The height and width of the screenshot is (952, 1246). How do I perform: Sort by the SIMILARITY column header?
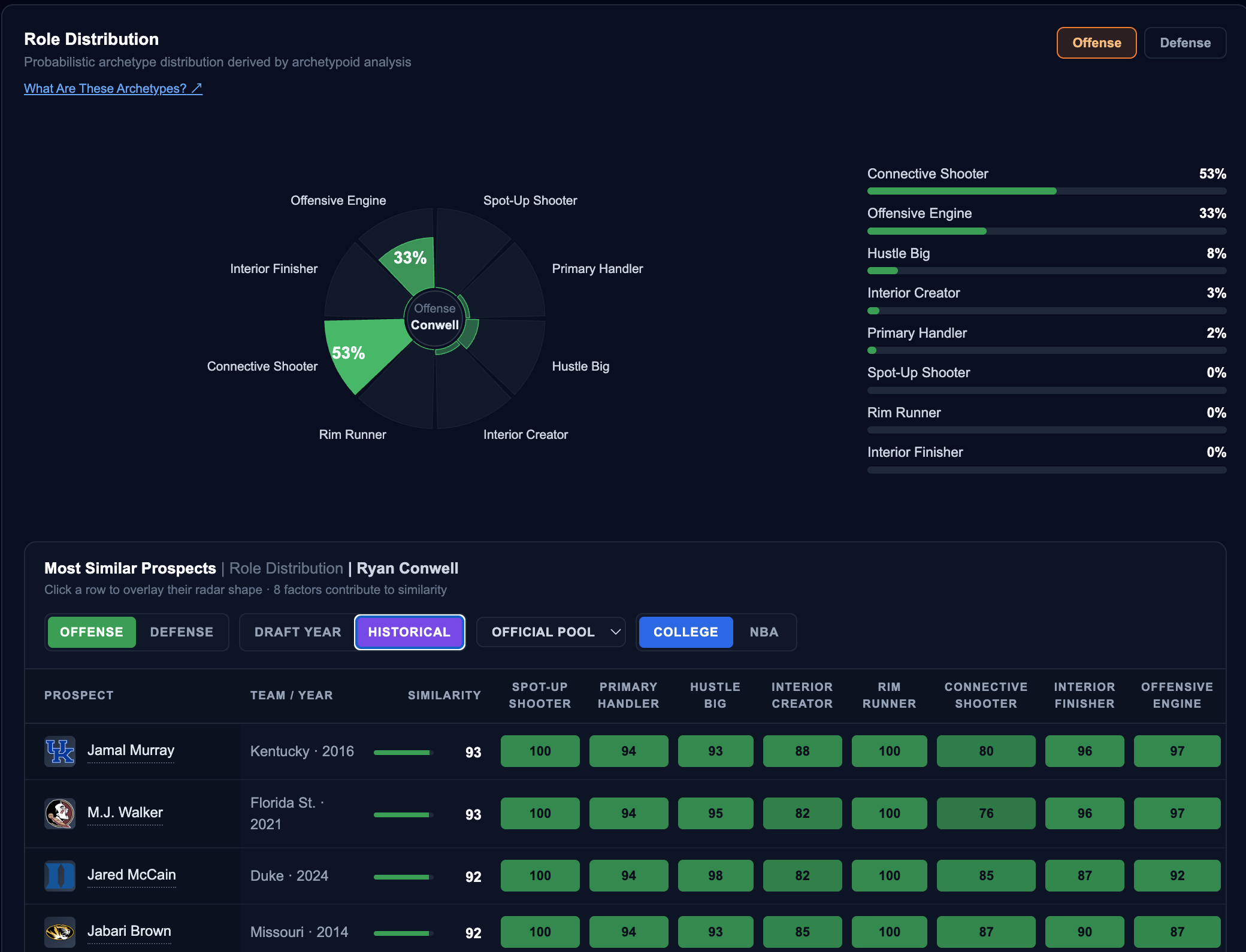point(444,695)
